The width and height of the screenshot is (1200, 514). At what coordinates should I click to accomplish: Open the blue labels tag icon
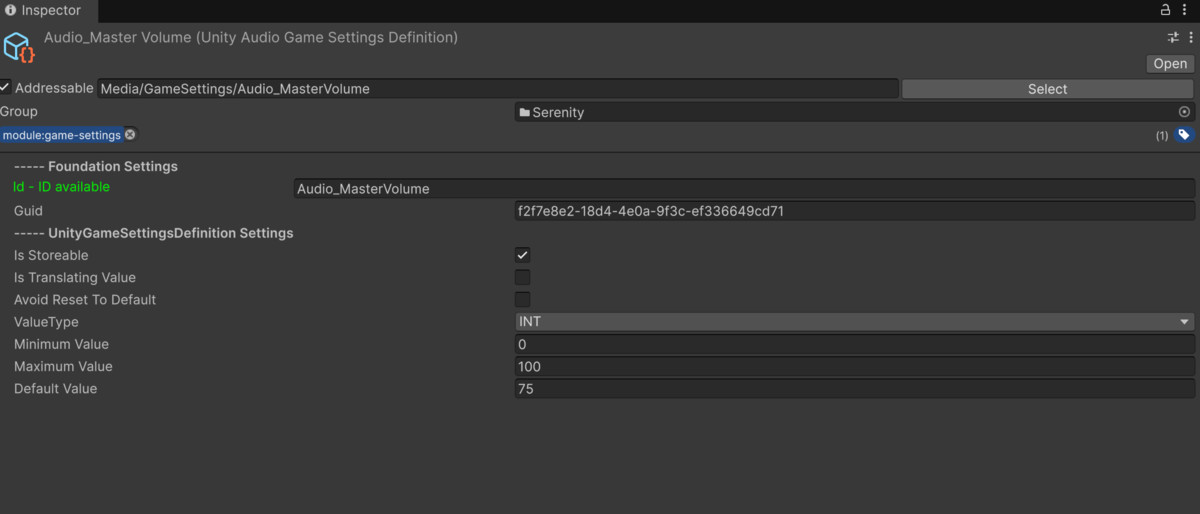coord(1184,135)
